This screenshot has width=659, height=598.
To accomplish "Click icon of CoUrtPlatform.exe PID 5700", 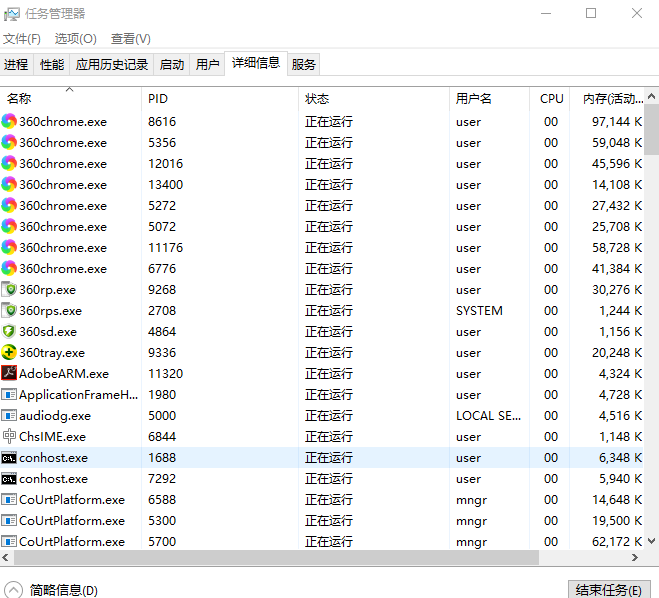I will pyautogui.click(x=9, y=542).
